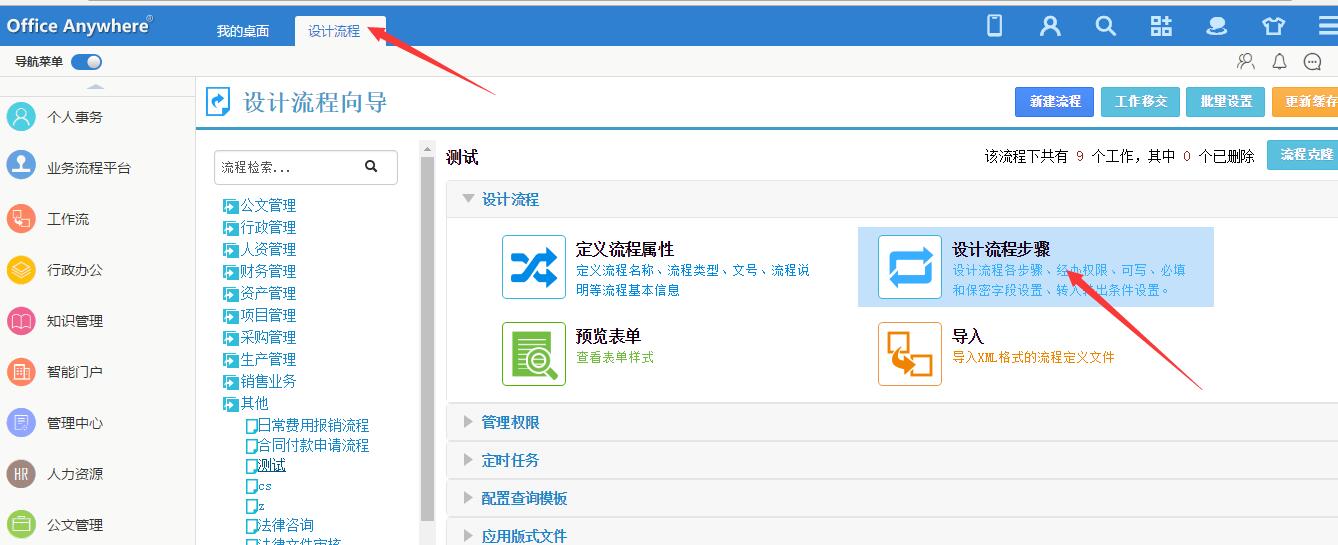Image resolution: width=1338 pixels, height=545 pixels.
Task: Expand the 资产管理 tree node
Action: 231,294
